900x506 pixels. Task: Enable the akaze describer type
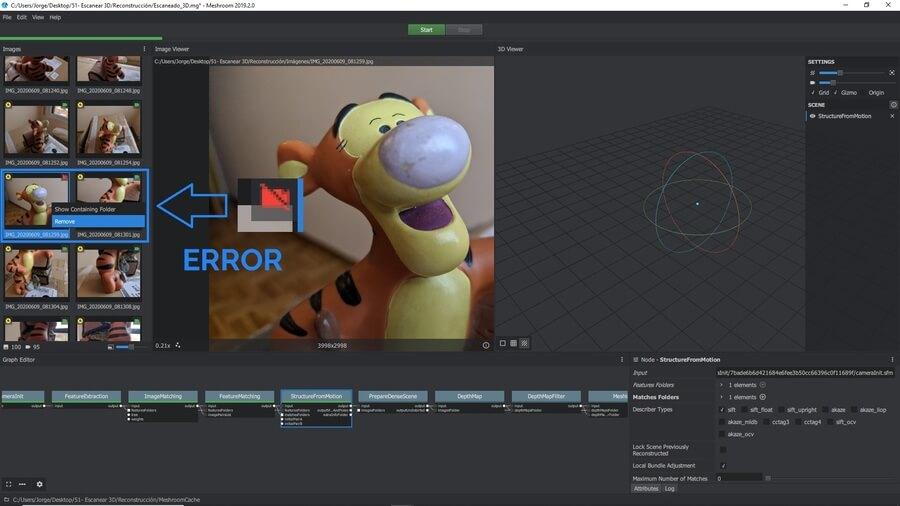tap(825, 410)
